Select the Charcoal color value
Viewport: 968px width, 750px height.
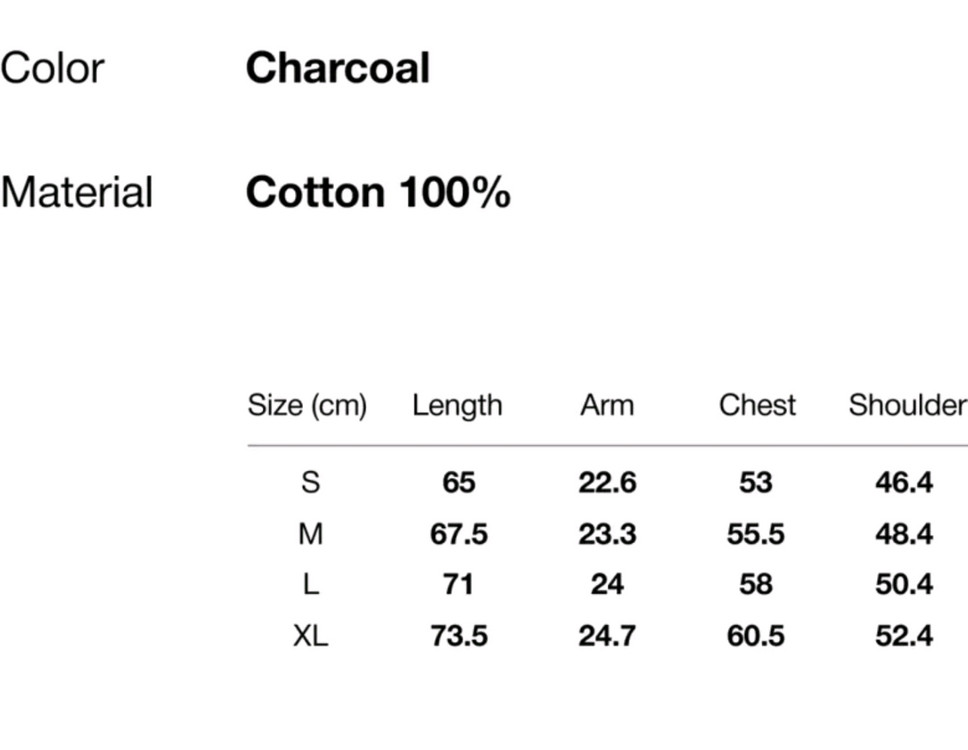(x=337, y=69)
